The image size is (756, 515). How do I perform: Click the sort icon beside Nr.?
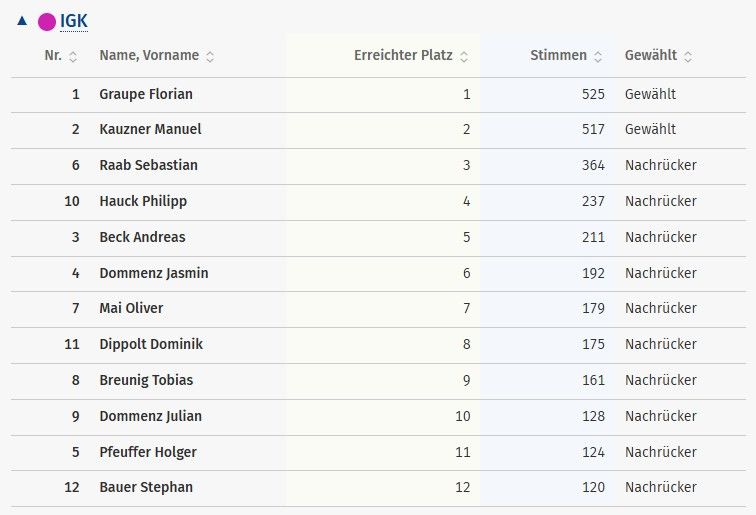(73, 56)
